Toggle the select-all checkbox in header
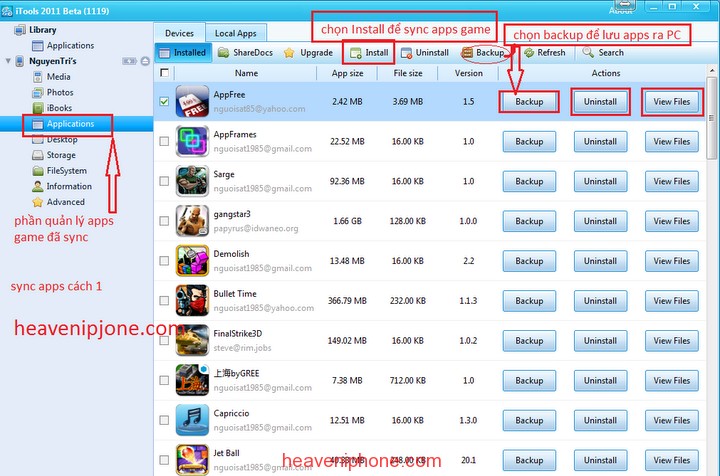 click(164, 73)
